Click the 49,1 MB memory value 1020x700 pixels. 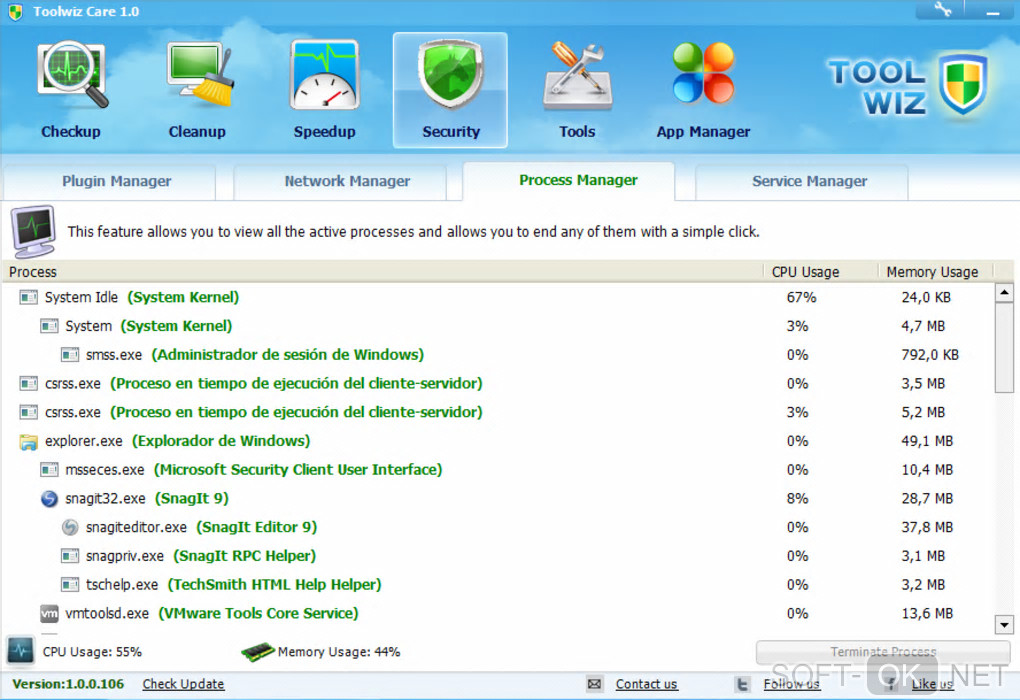[927, 441]
